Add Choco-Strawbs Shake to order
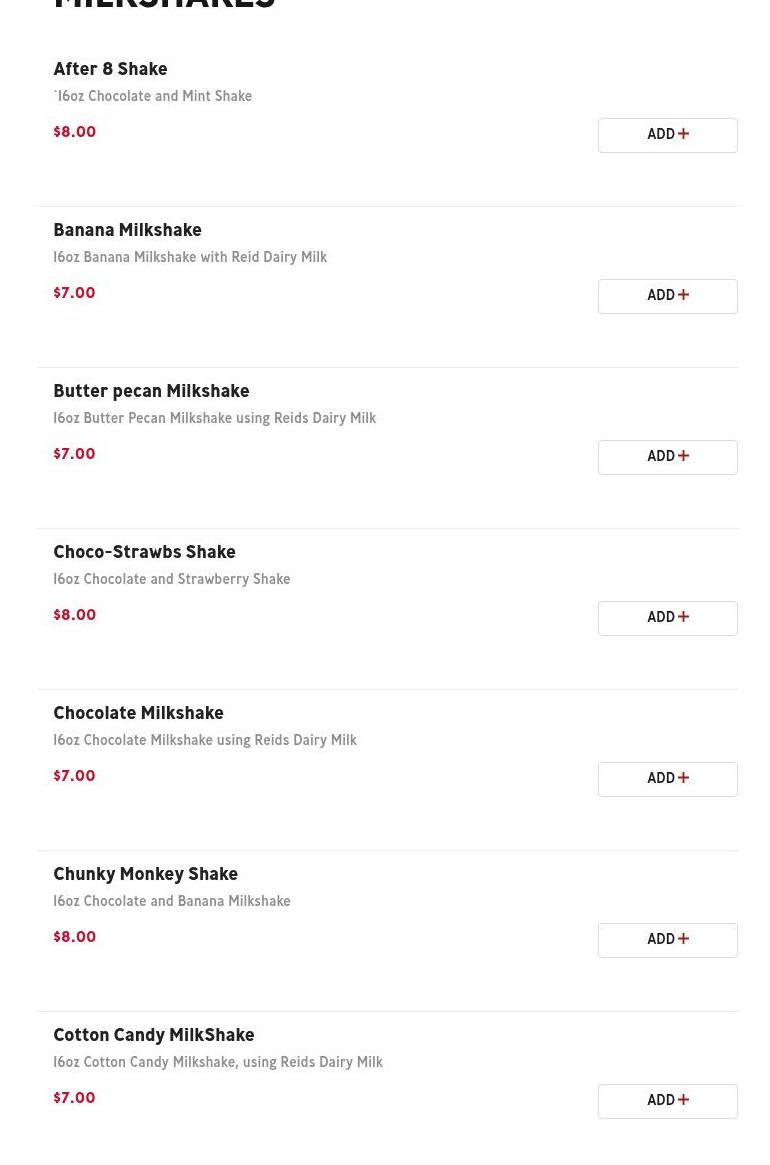The image size is (770, 1165). click(667, 618)
